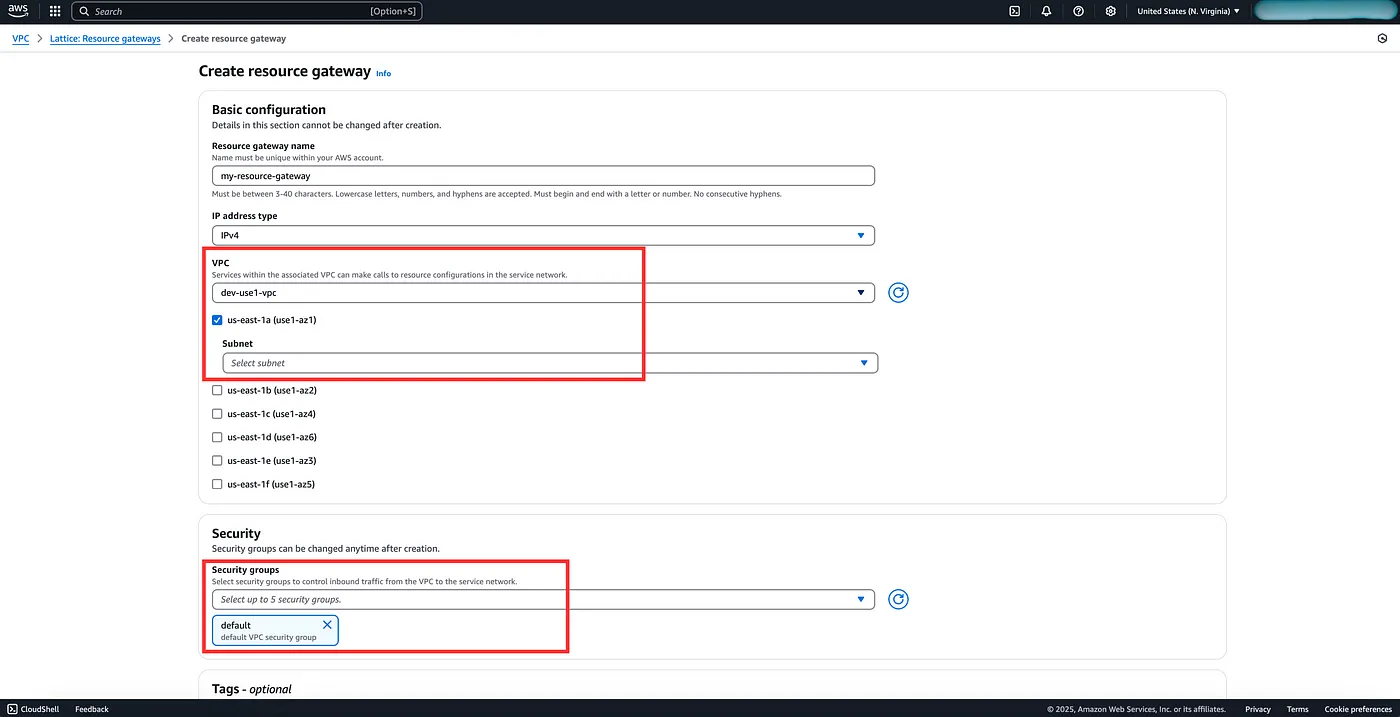Click the Tags - optional section heading
Screen dimensions: 1400x717
coord(252,689)
